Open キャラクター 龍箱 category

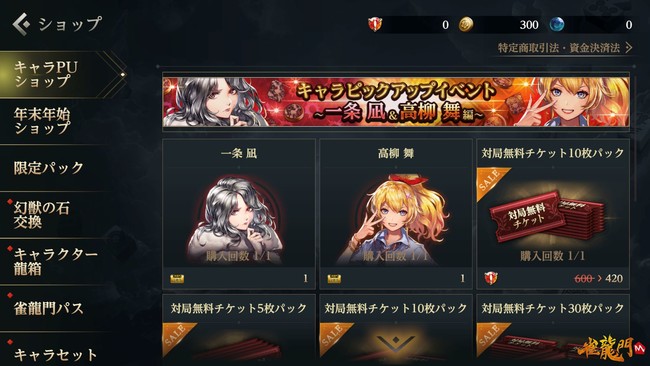click(x=57, y=262)
